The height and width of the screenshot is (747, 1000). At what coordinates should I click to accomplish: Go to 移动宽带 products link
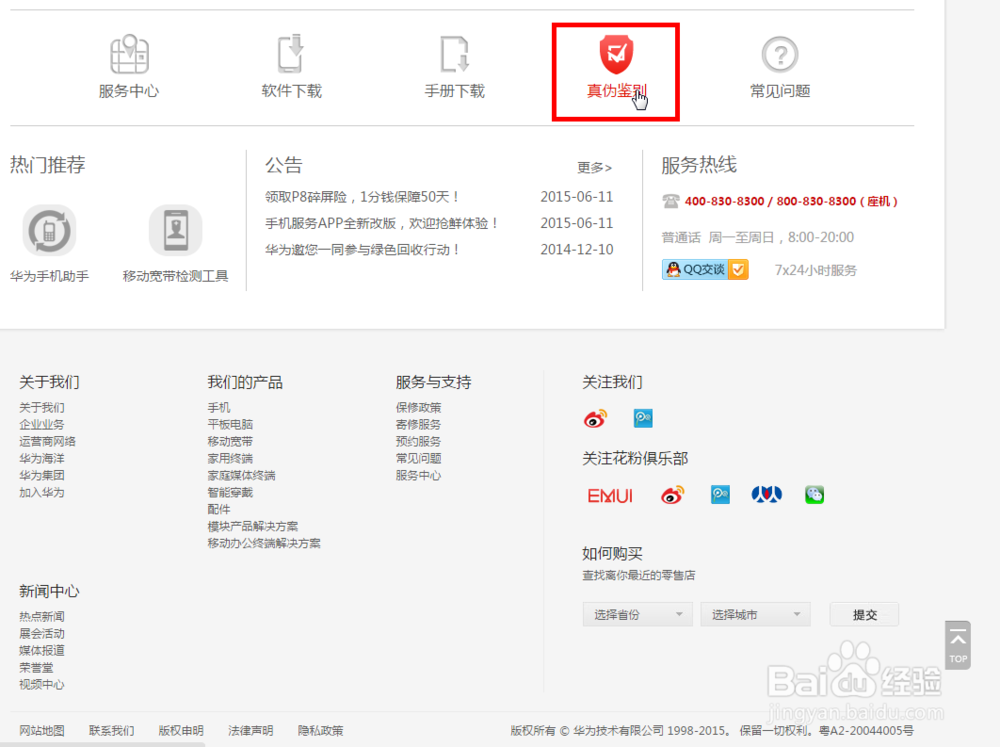(230, 441)
